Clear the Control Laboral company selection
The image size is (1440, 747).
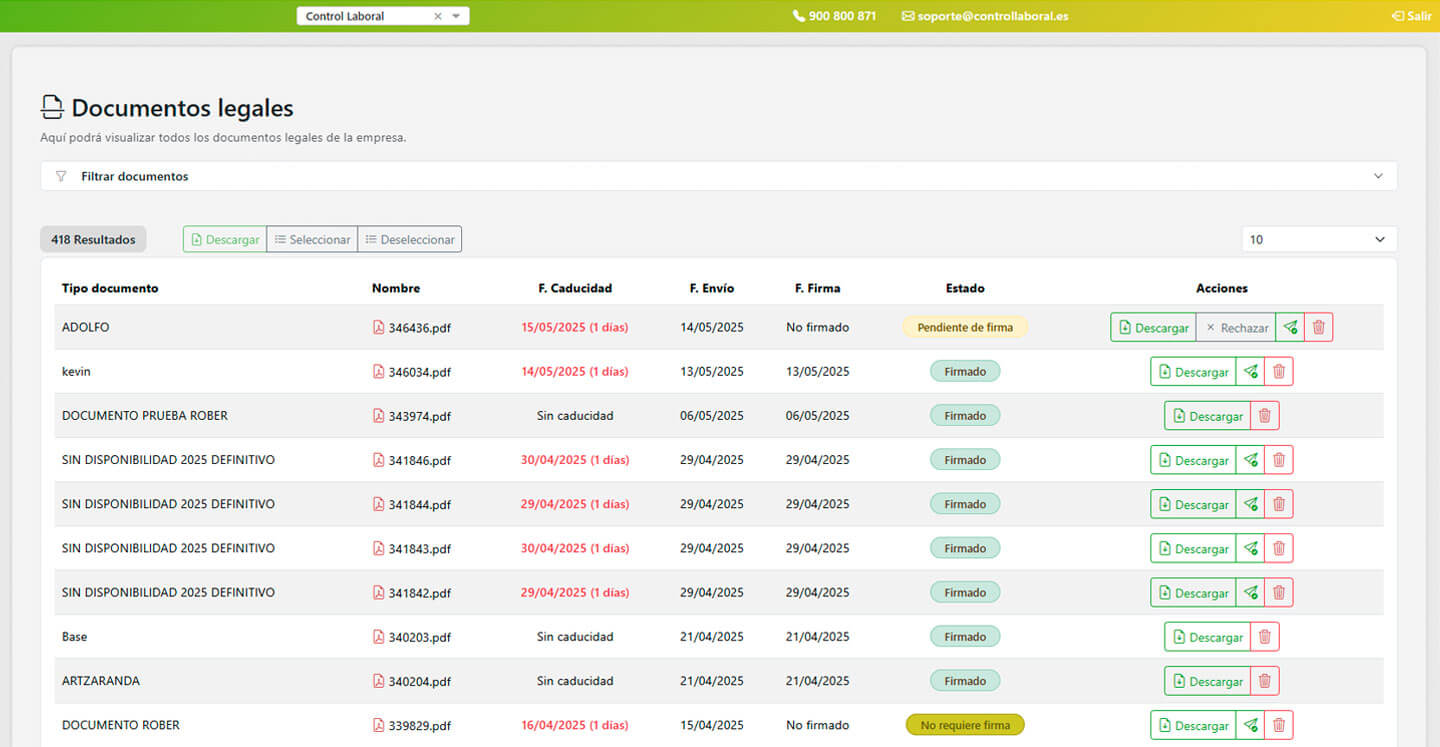[x=438, y=16]
